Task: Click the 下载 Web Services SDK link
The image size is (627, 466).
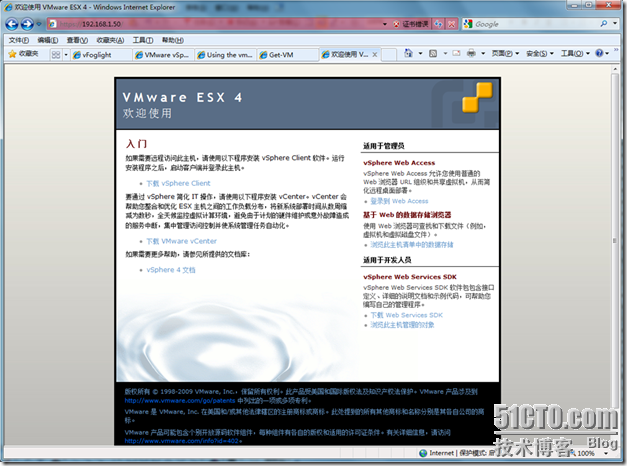Action: pyautogui.click(x=406, y=315)
